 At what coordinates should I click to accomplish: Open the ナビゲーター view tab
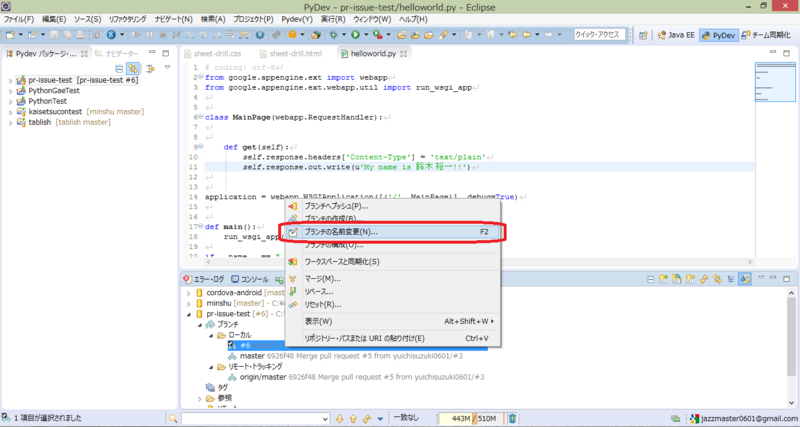click(x=117, y=54)
